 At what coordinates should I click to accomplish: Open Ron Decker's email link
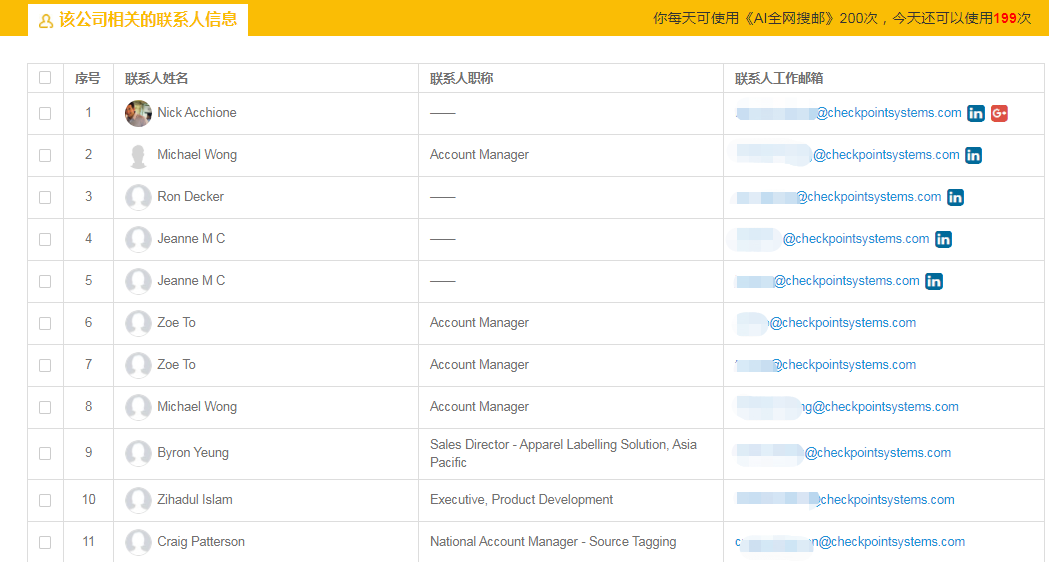coord(838,197)
